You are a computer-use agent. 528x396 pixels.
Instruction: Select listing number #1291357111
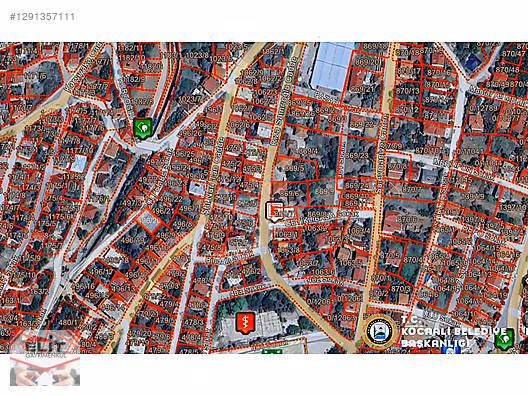point(42,16)
